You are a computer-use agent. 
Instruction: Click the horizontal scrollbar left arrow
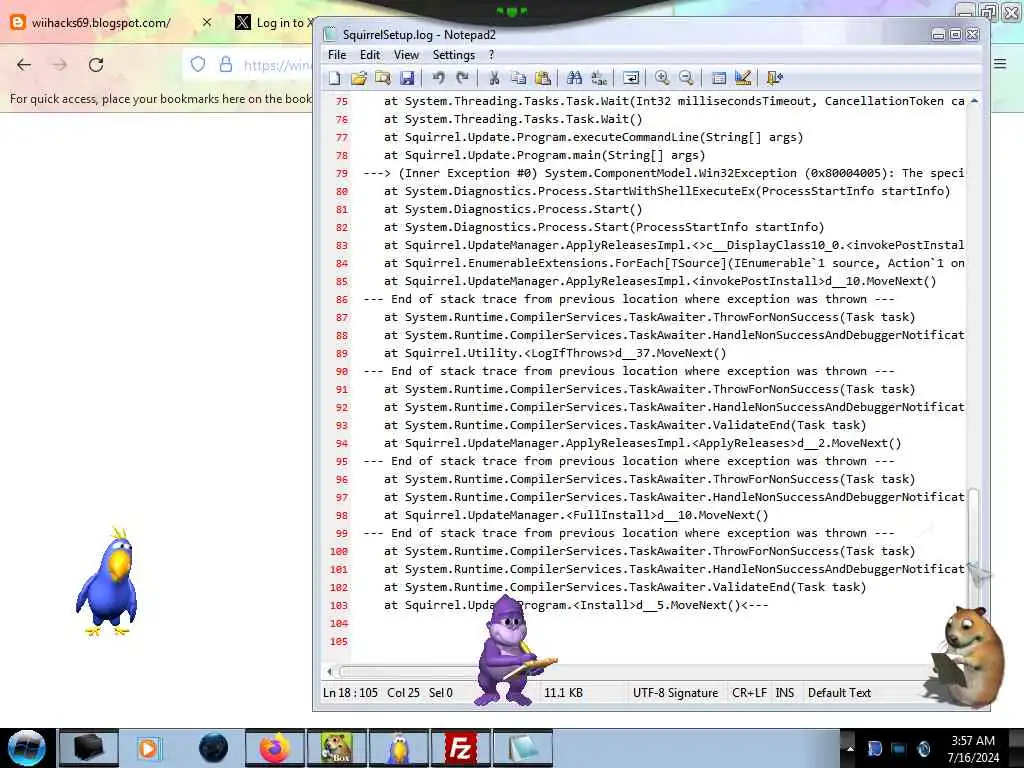(329, 671)
